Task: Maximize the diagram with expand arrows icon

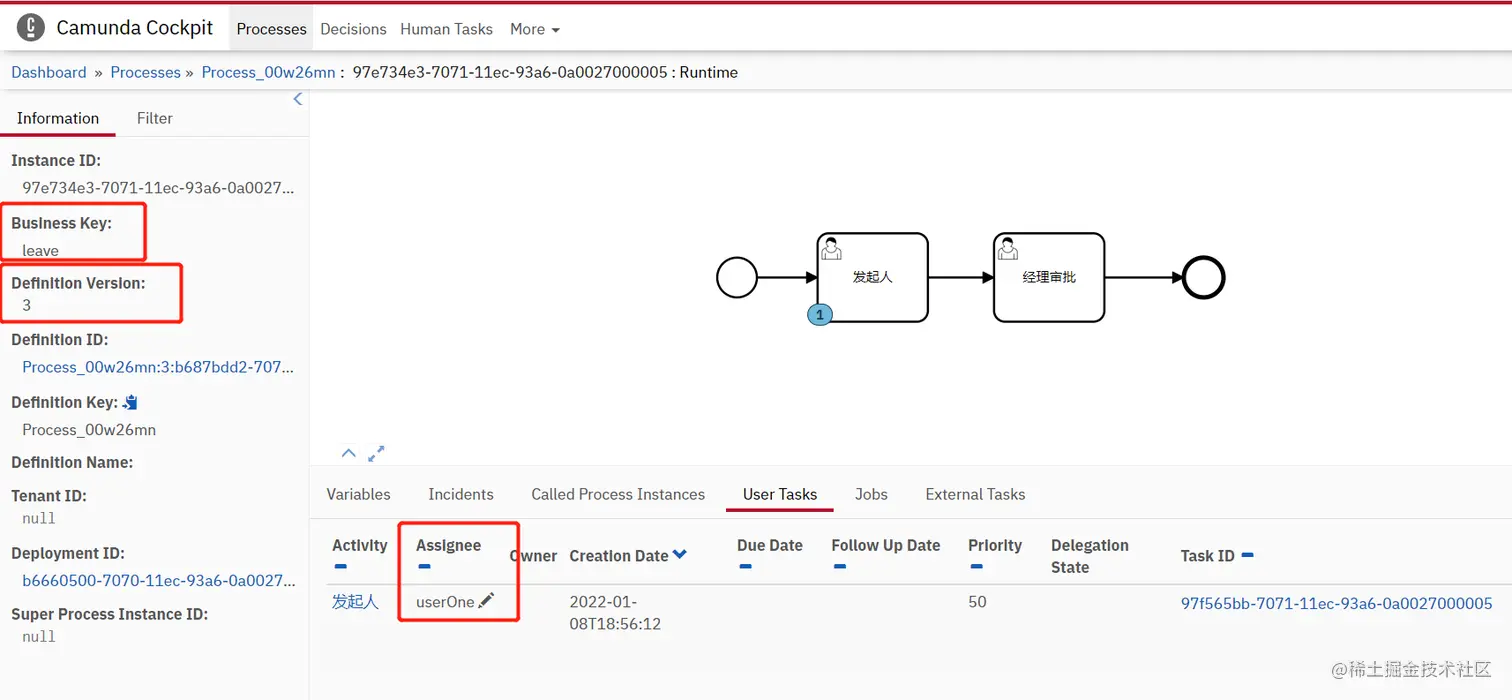Action: [376, 453]
